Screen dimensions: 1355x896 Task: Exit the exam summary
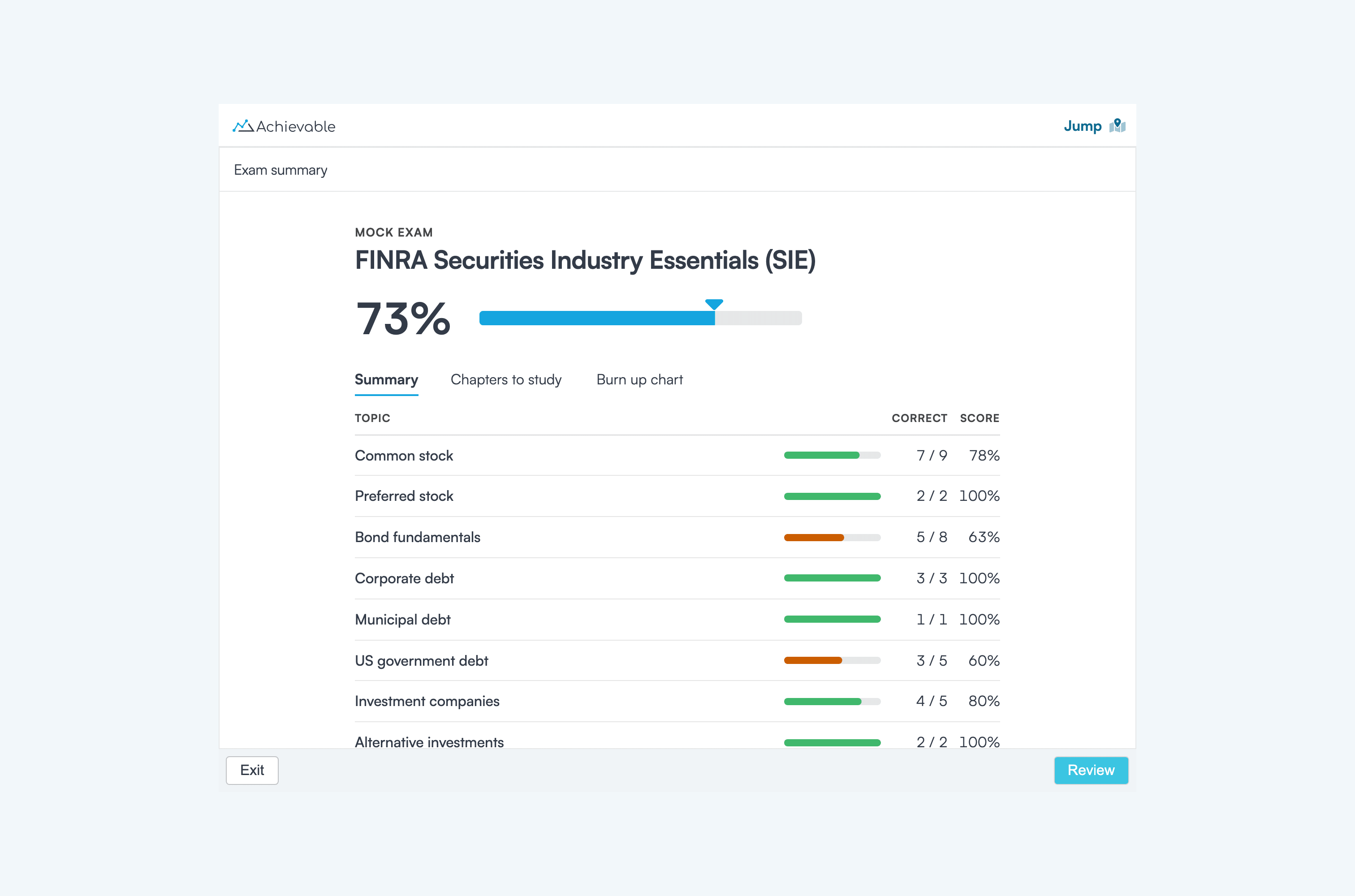252,770
